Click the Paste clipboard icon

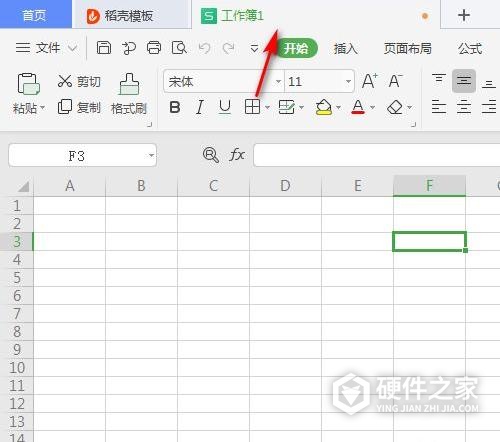(x=28, y=84)
